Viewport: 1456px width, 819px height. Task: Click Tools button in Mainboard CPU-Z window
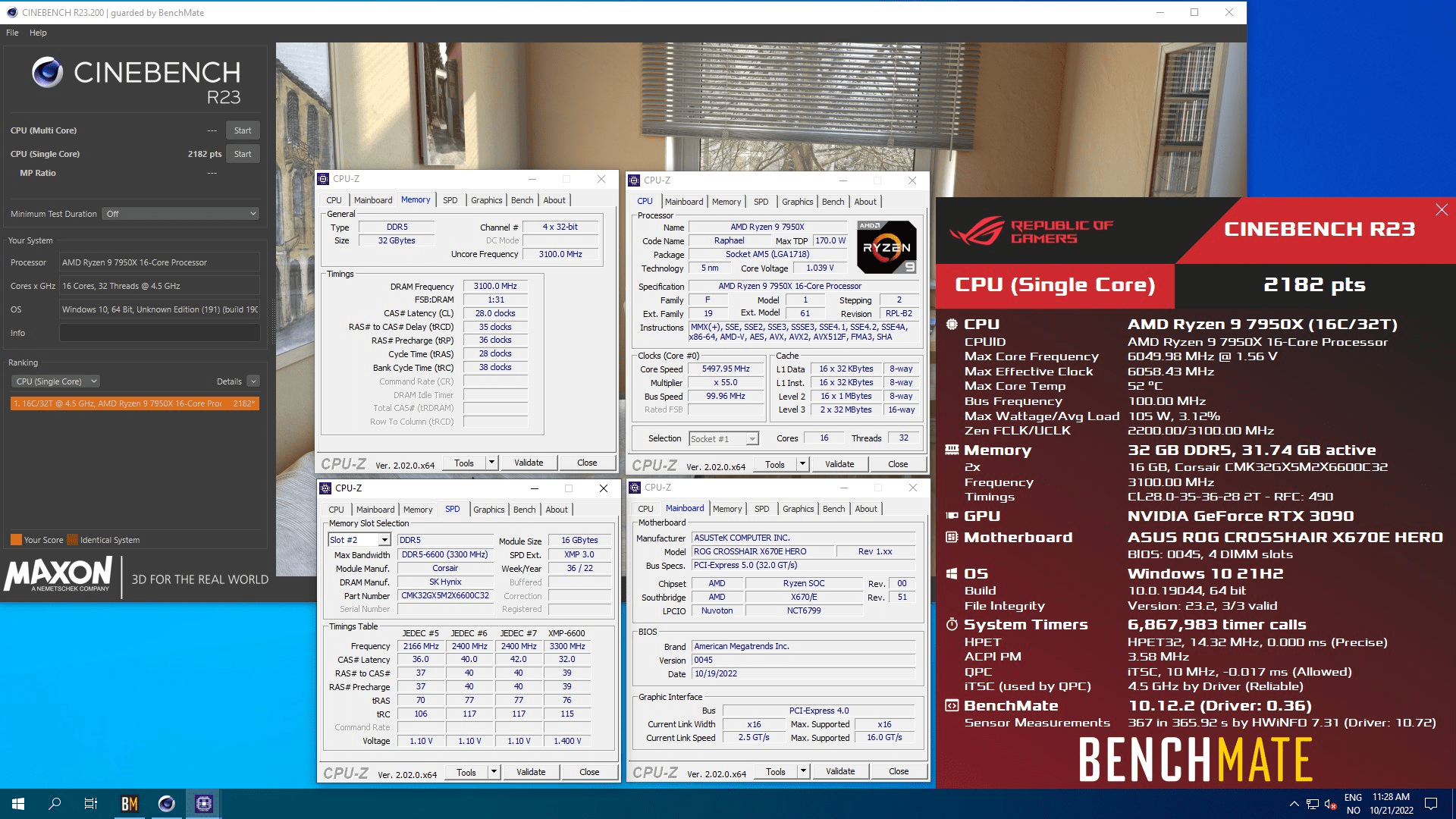(x=776, y=771)
